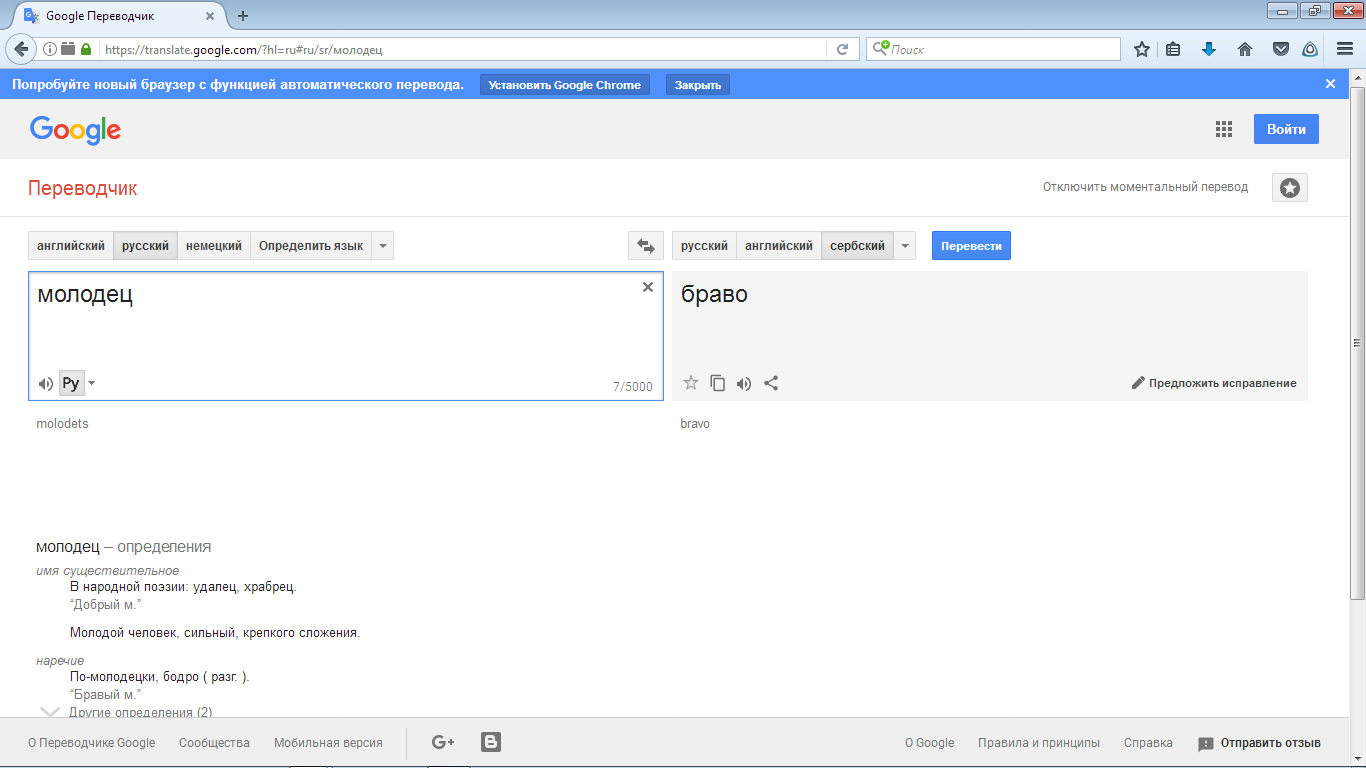Screen dimensions: 1366x768
Task: Expand other definitions chevron
Action: (50, 712)
